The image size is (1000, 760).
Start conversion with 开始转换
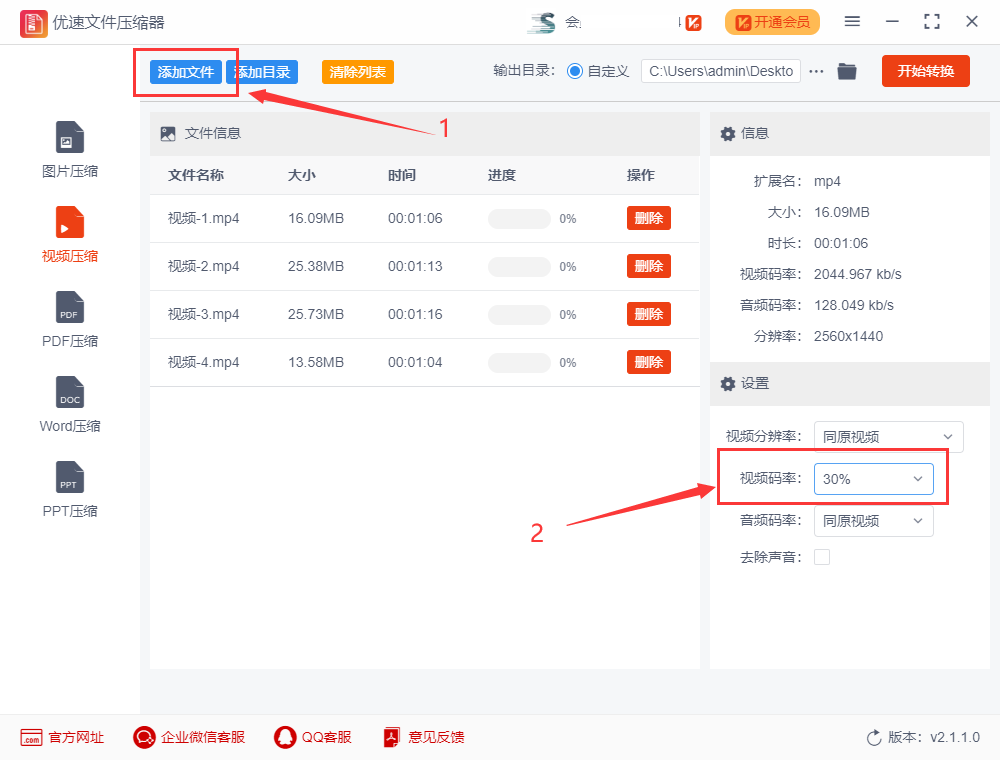pyautogui.click(x=925, y=71)
